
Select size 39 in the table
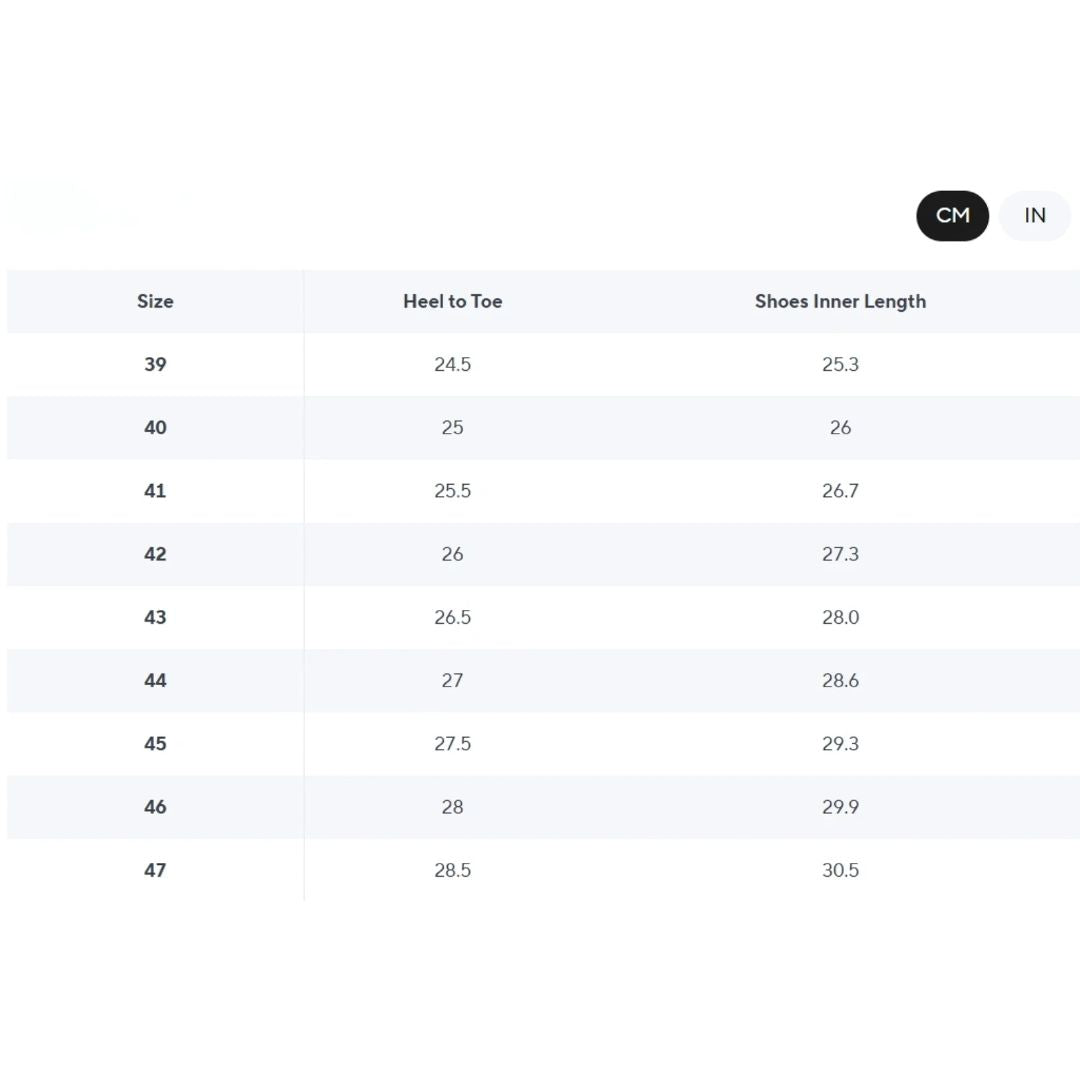coord(155,364)
